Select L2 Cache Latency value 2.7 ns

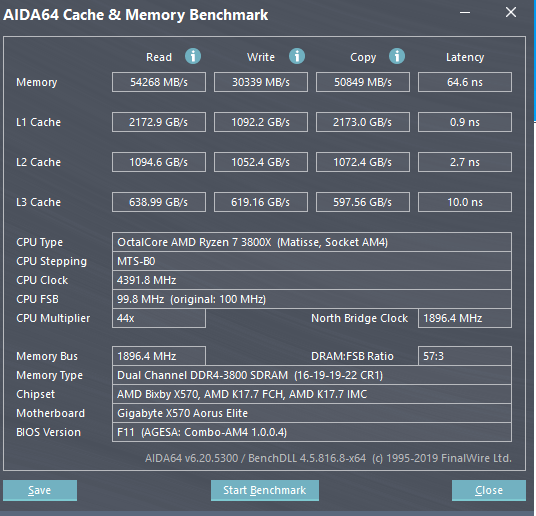(x=465, y=162)
